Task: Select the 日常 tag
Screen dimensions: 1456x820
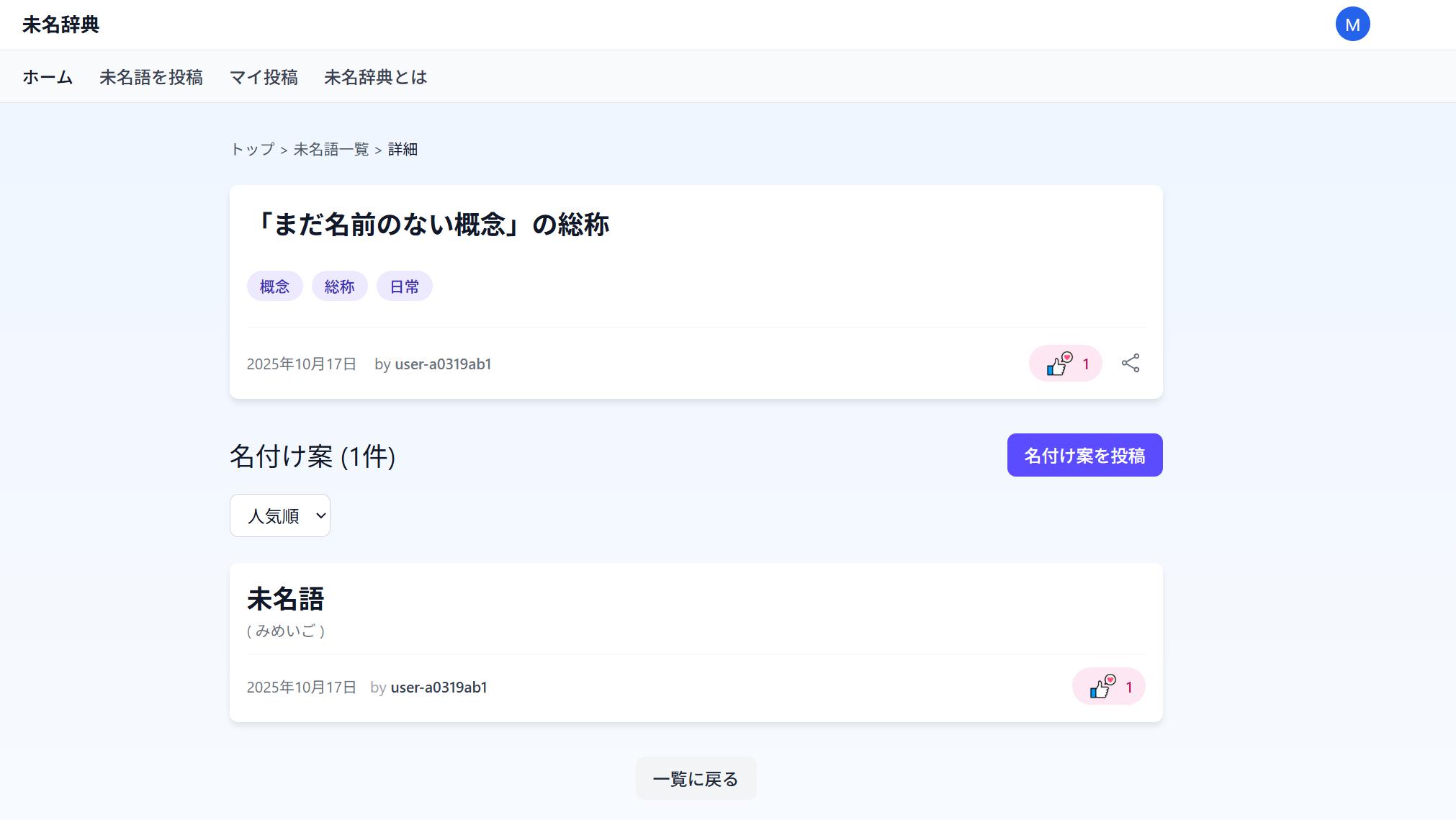Action: (x=404, y=287)
